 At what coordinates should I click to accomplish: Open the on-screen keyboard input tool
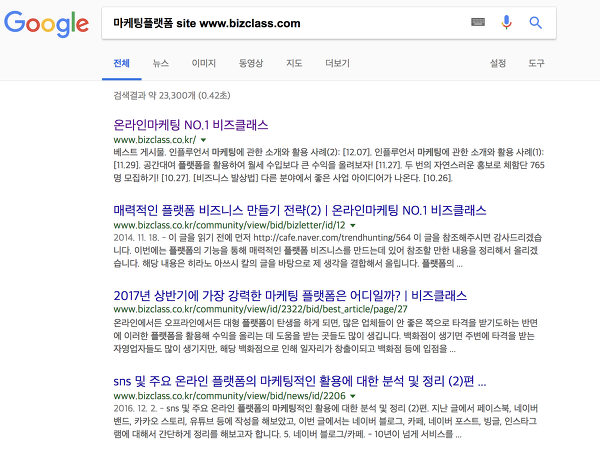478,22
